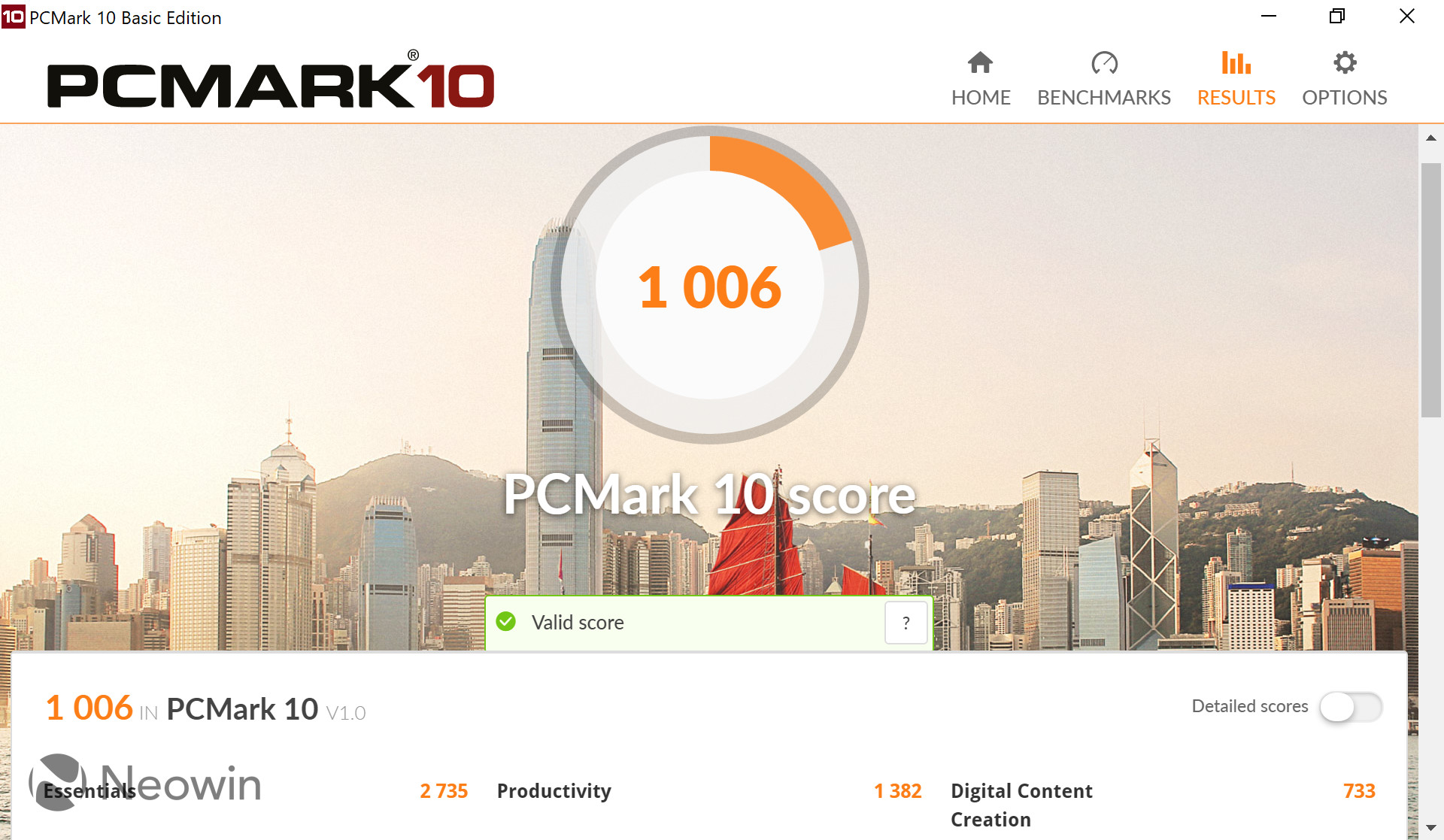Click the scrollbar down arrow
The image size is (1444, 840).
click(1430, 827)
